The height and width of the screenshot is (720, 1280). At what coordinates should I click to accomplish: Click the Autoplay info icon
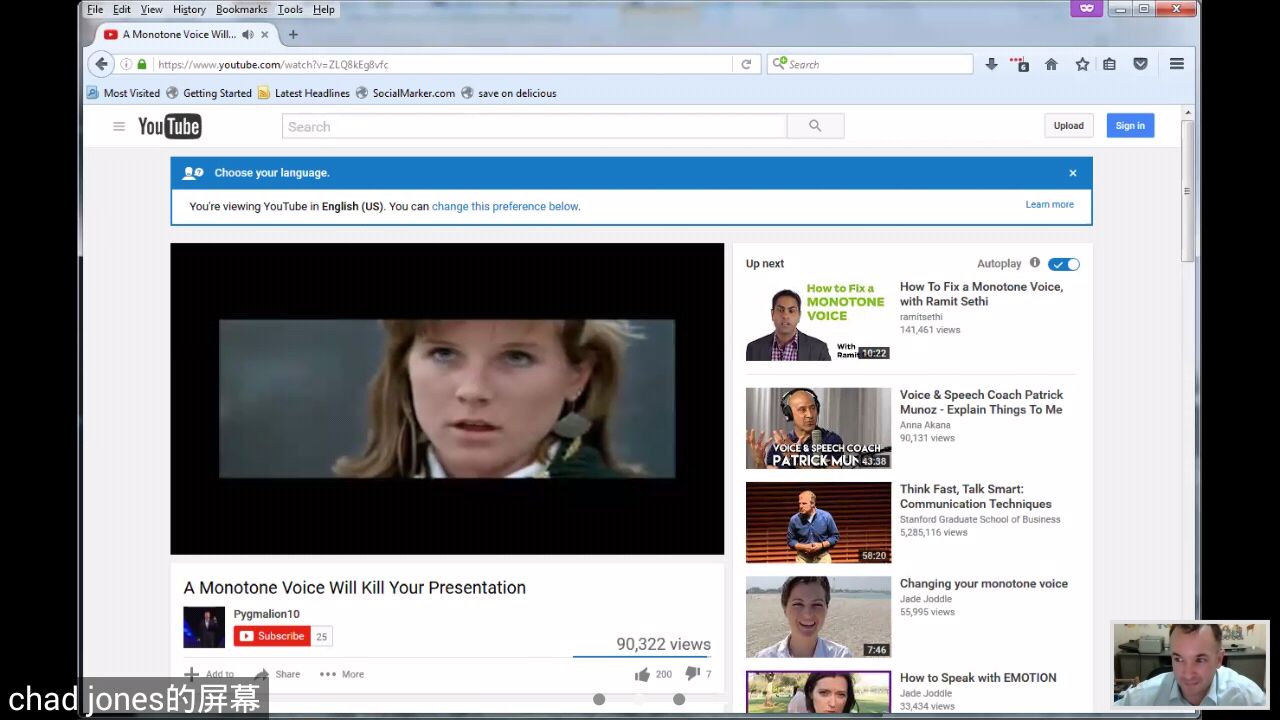point(1035,263)
